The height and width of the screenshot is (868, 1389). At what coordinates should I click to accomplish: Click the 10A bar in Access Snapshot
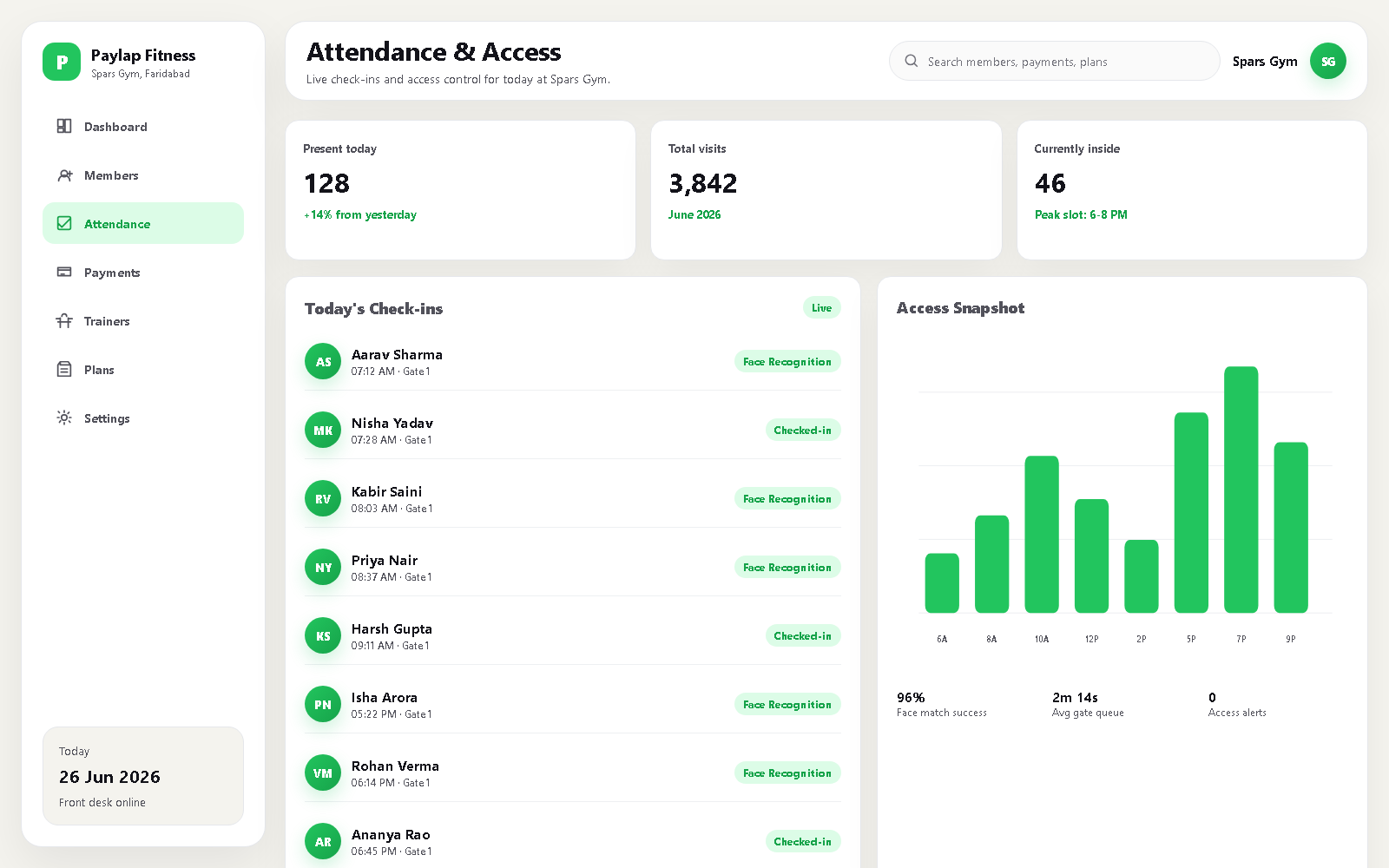pos(1042,534)
